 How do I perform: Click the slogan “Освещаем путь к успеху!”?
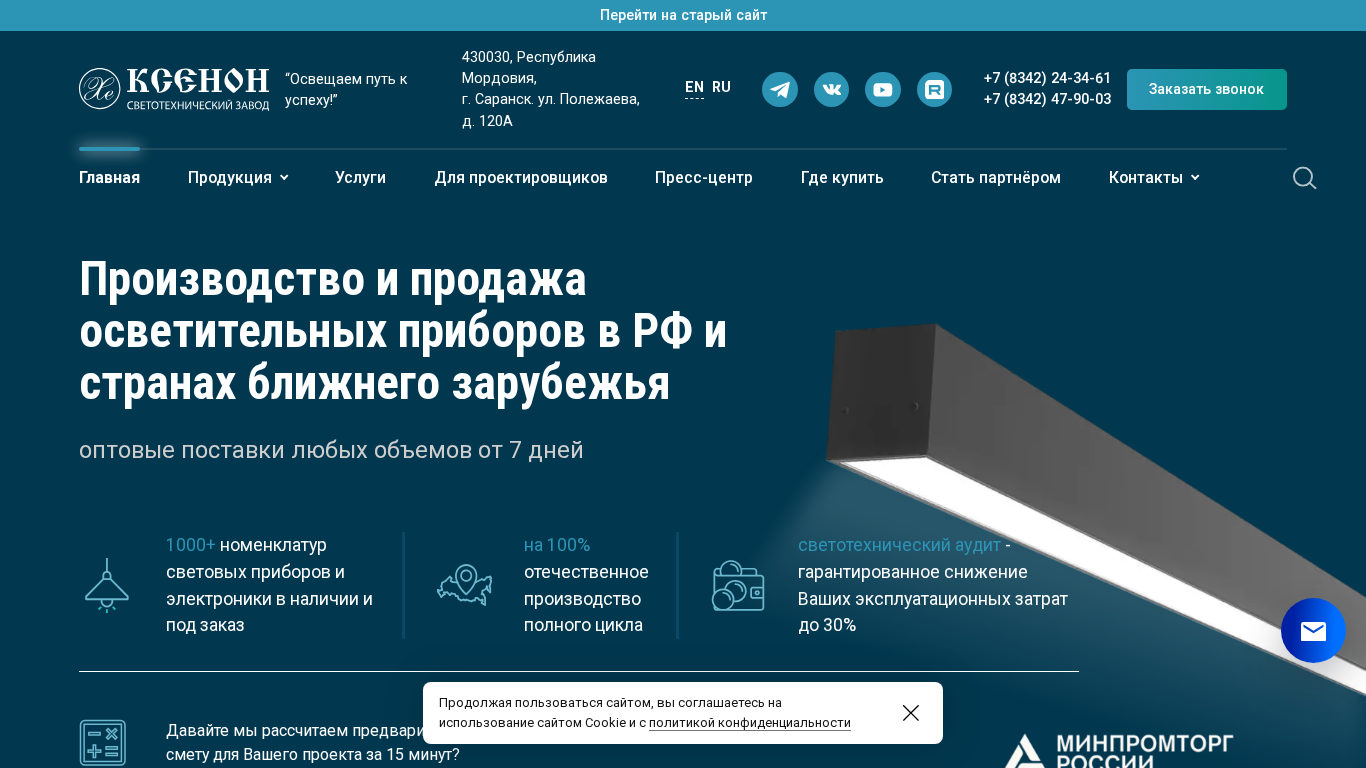346,89
